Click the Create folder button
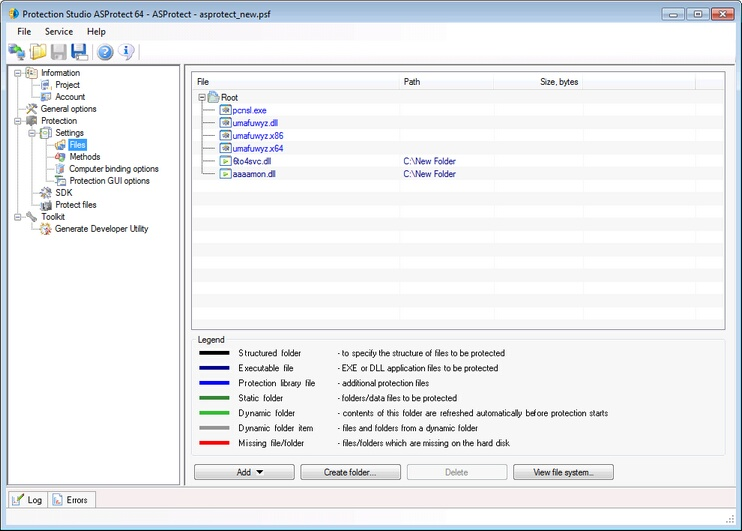 coord(350,472)
